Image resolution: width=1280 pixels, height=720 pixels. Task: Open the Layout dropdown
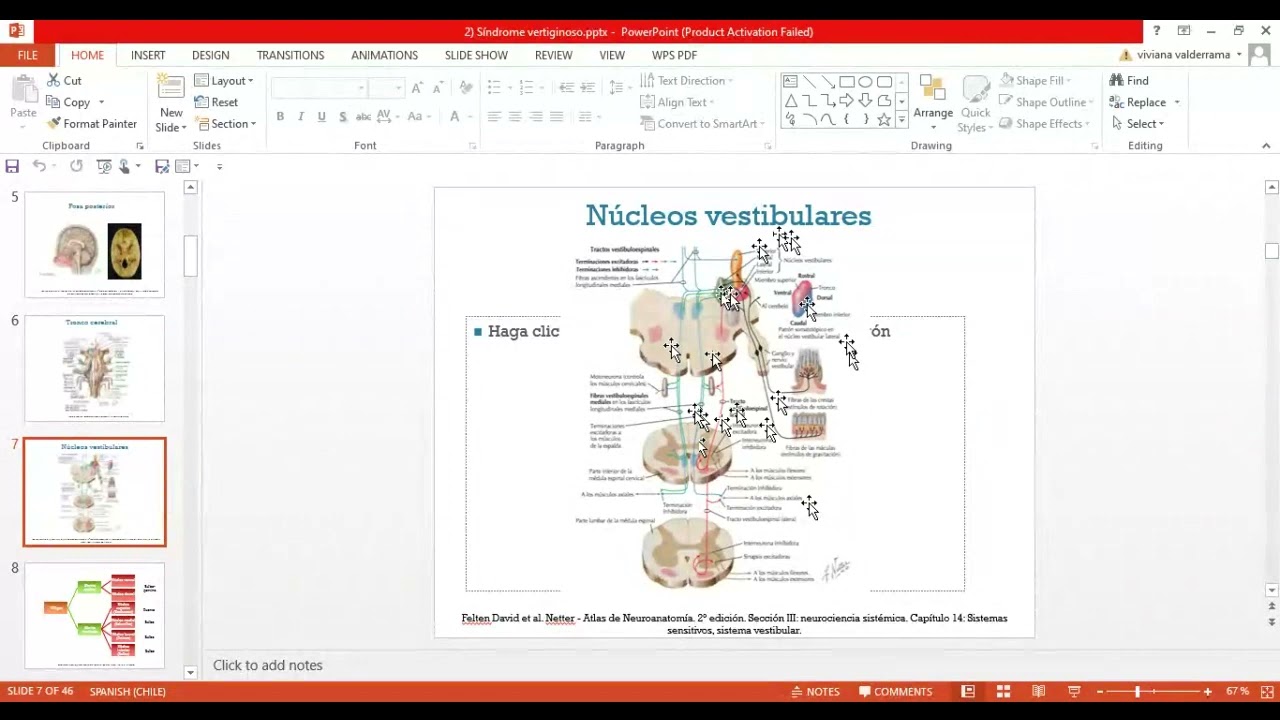tap(224, 80)
